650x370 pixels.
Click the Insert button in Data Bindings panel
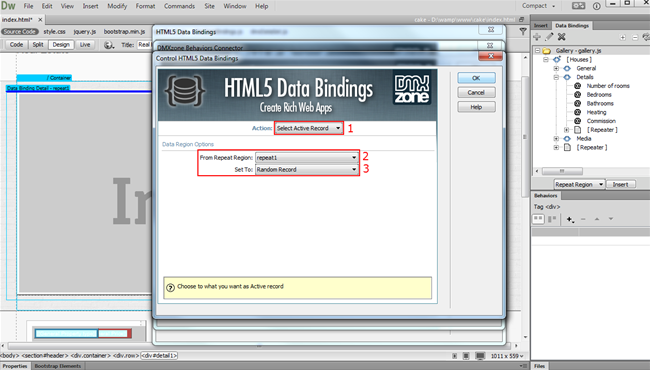click(620, 184)
